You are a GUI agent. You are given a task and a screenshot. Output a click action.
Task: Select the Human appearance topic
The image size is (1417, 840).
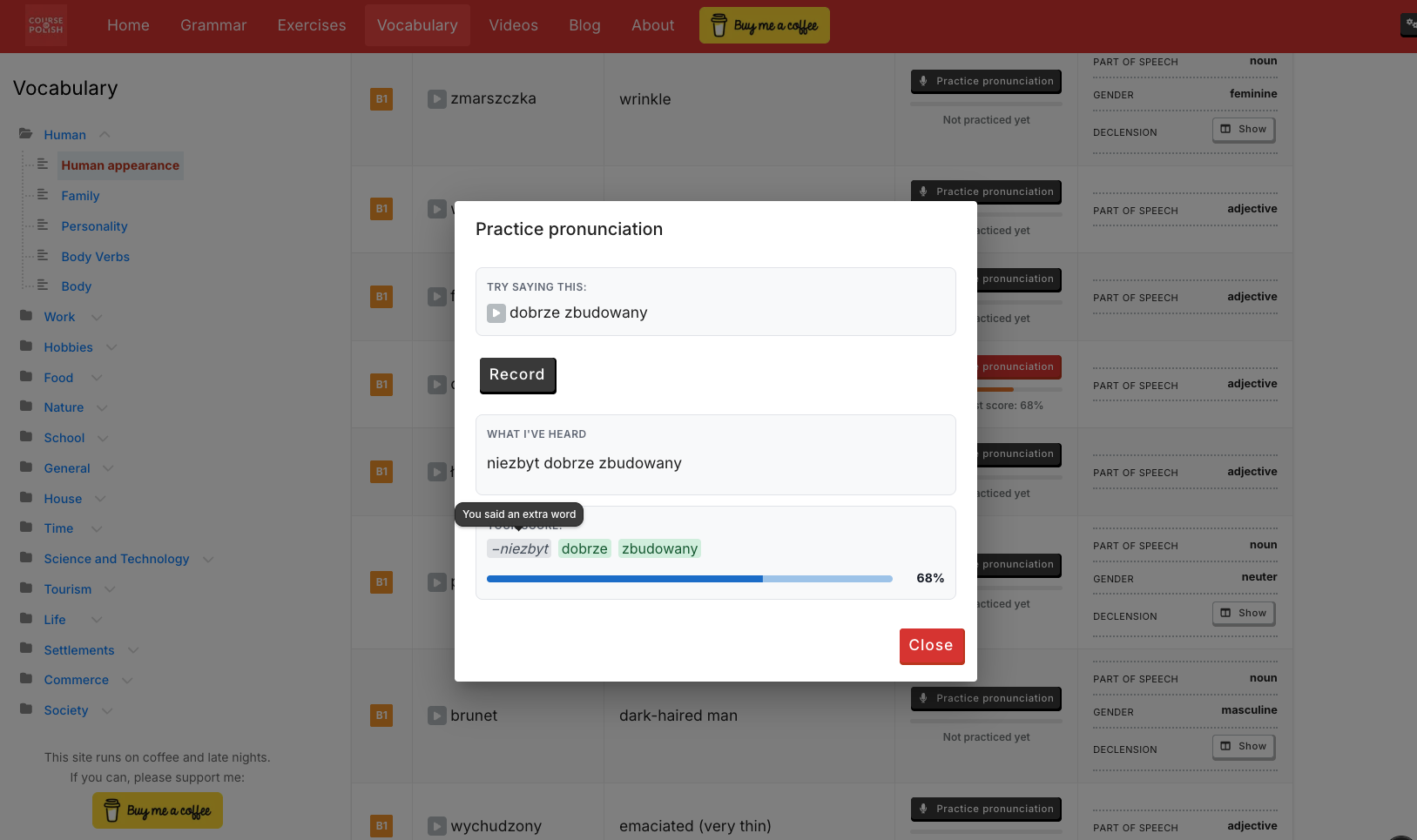pos(120,165)
